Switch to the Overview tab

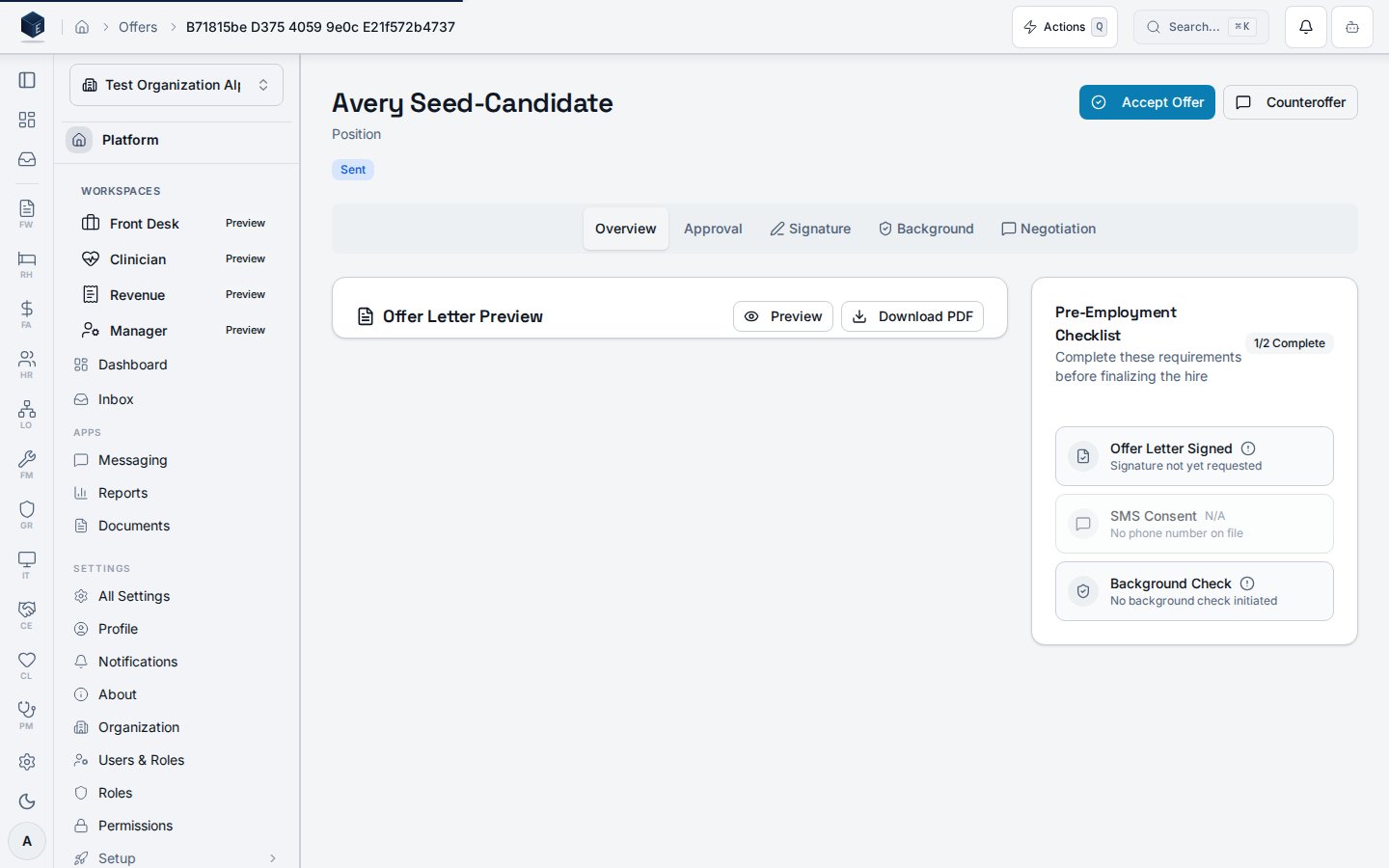[625, 229]
